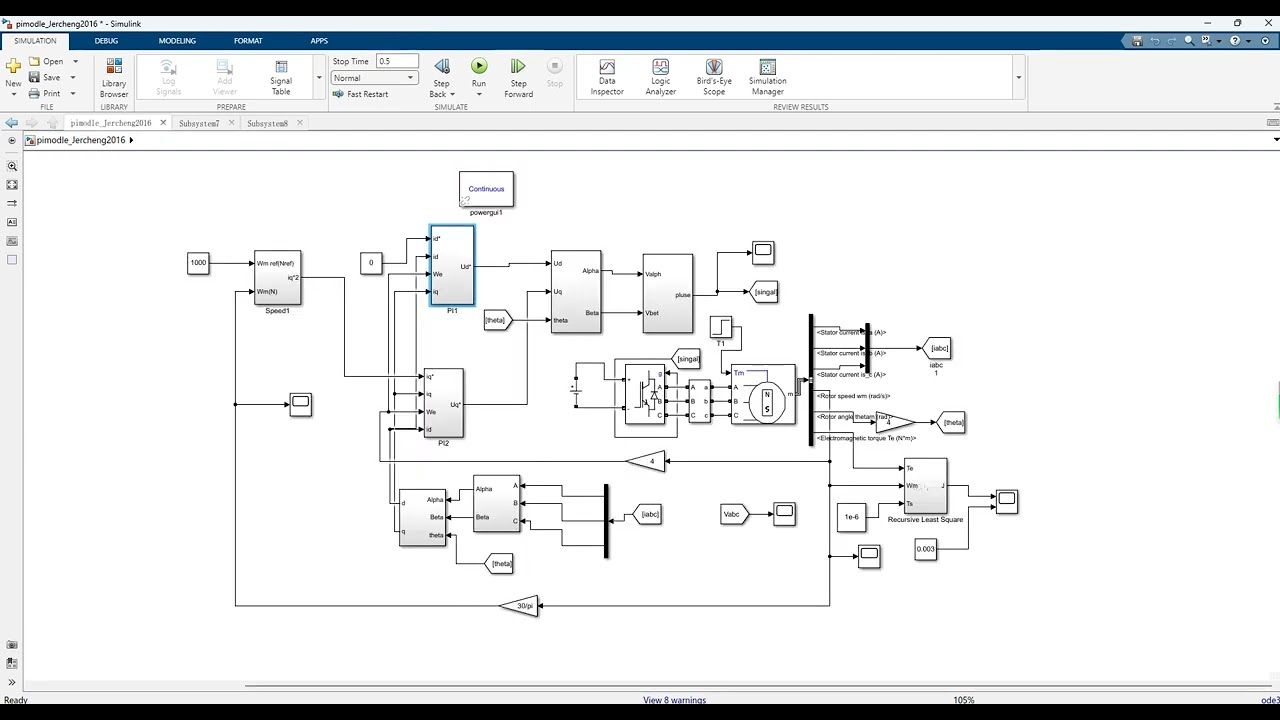The height and width of the screenshot is (720, 1280).
Task: Select the 0.003 constant block
Action: pyautogui.click(x=926, y=548)
